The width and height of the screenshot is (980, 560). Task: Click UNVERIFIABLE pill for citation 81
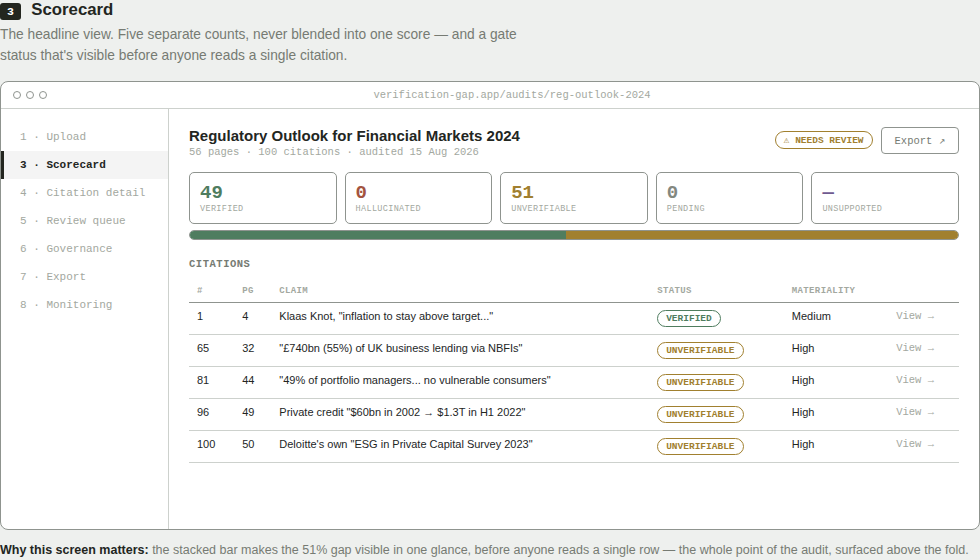700,382
